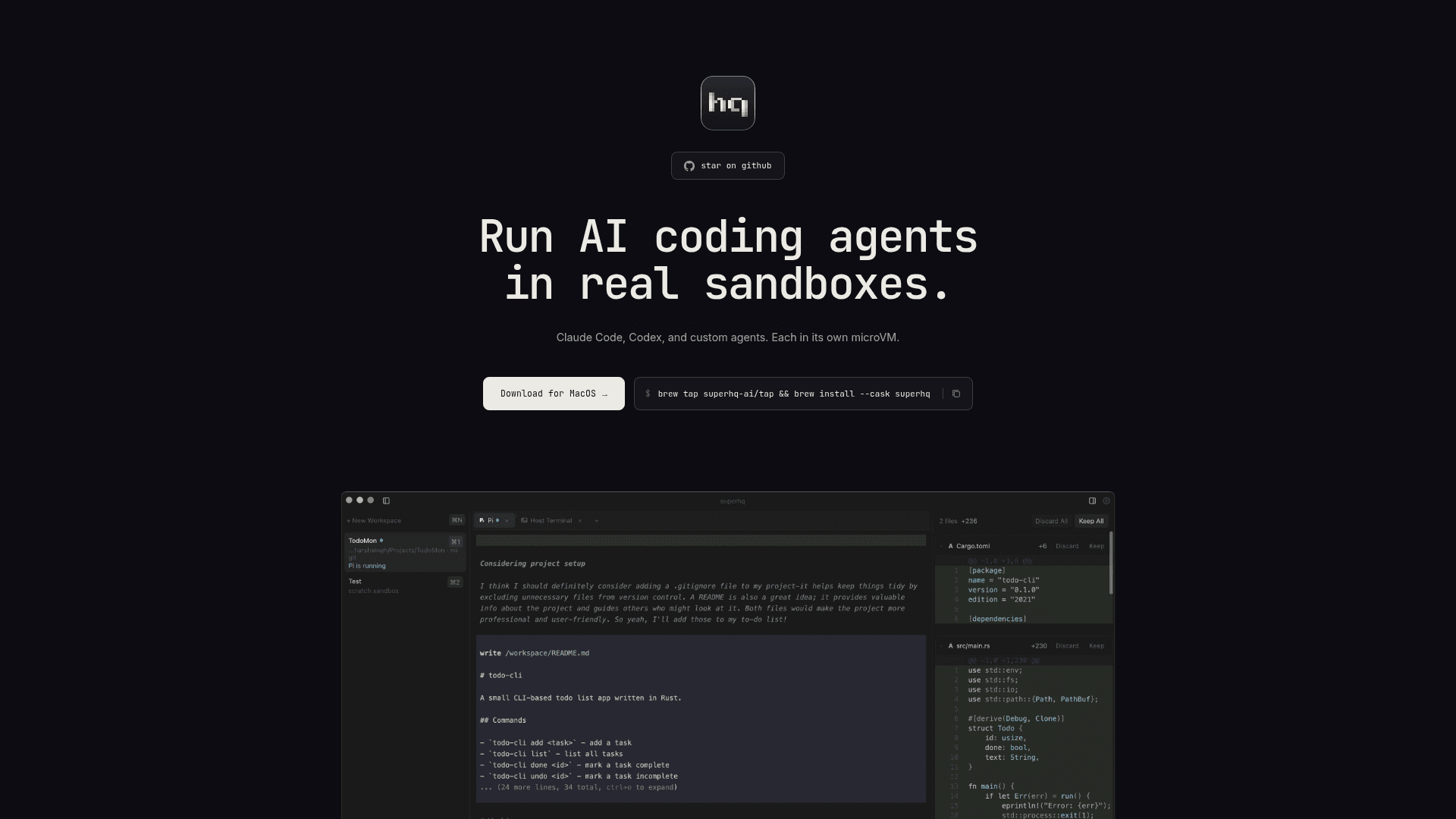Close the Pi tab
Viewport: 1456px width, 819px height.
[507, 521]
